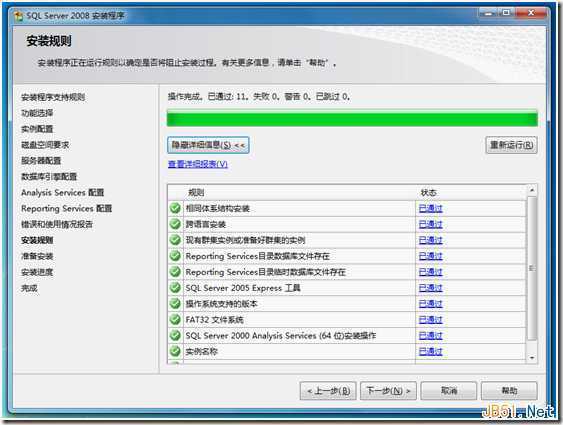
Task: Click the 取消 button
Action: (x=449, y=391)
